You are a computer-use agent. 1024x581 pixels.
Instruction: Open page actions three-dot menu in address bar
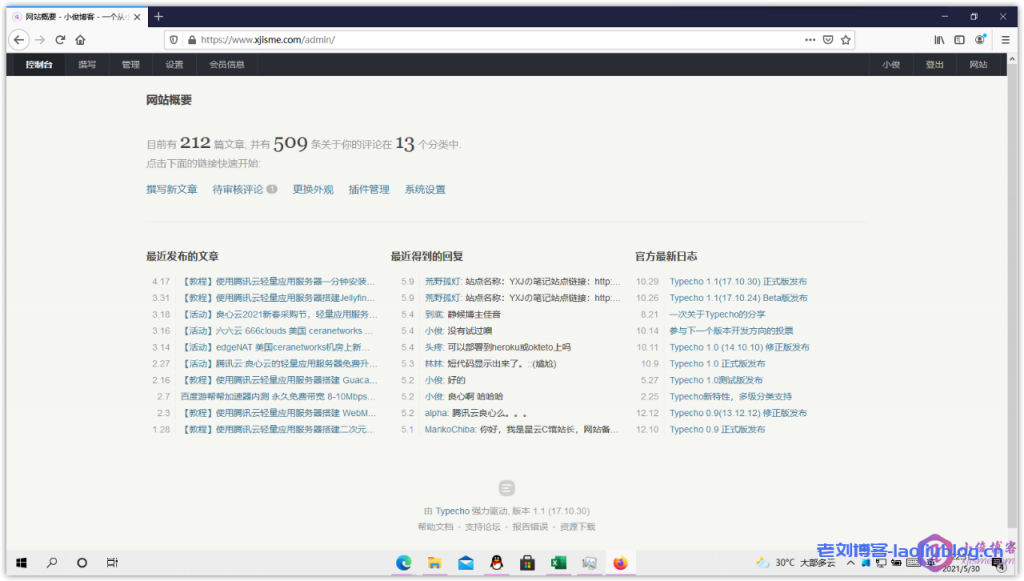click(810, 40)
